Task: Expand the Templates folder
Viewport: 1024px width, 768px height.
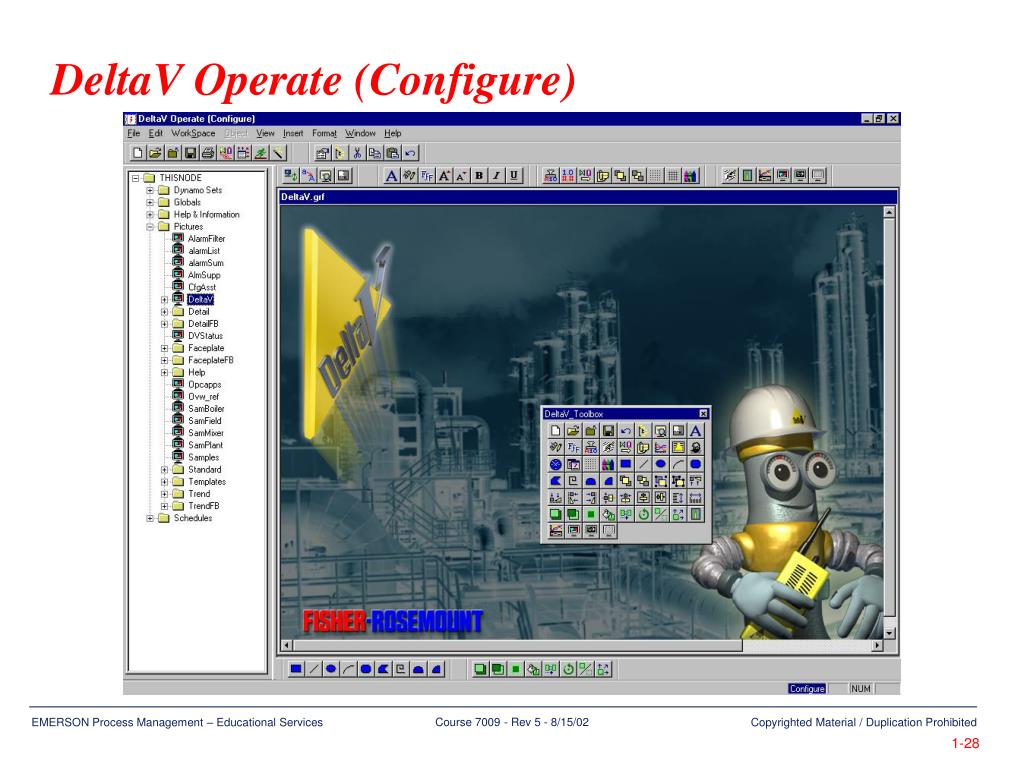Action: 165,482
